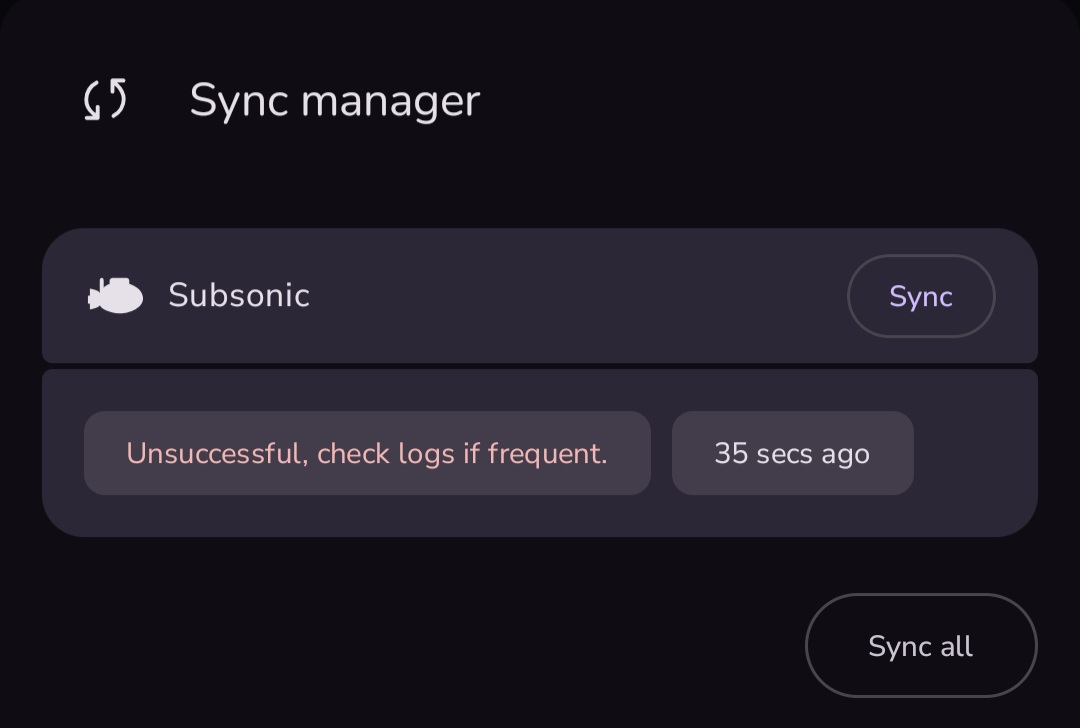
Task: Click the sync arrows icon in header
Action: click(105, 100)
